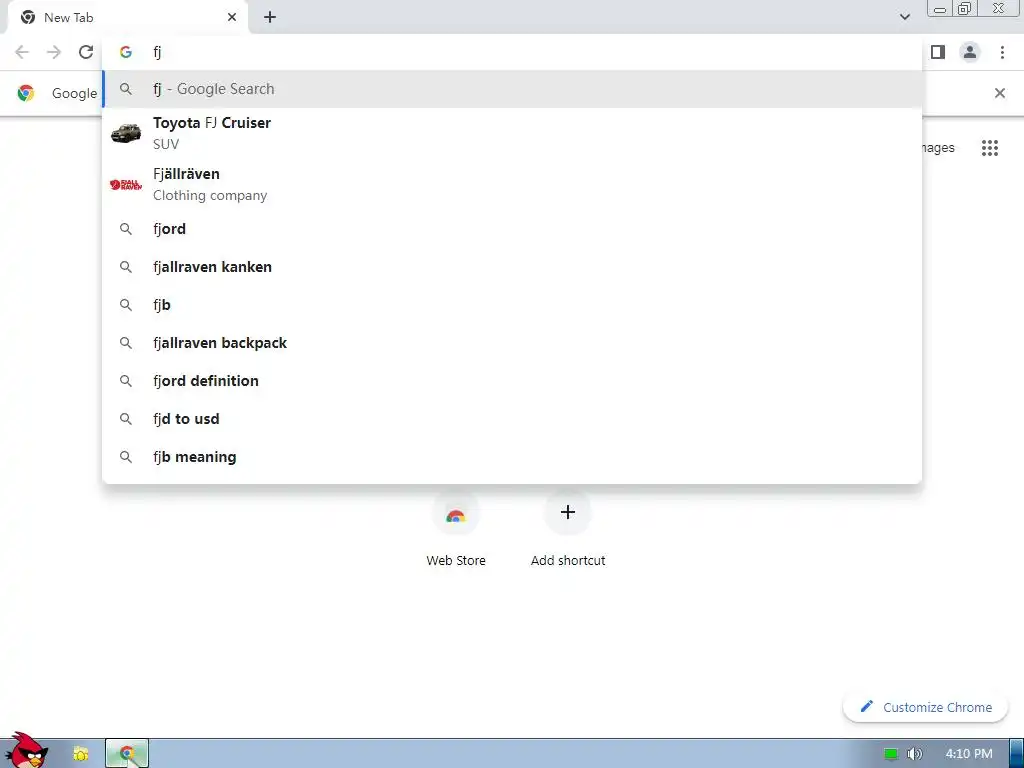Open the Google apps grid
Screen dimensions: 1024x768
tap(990, 148)
